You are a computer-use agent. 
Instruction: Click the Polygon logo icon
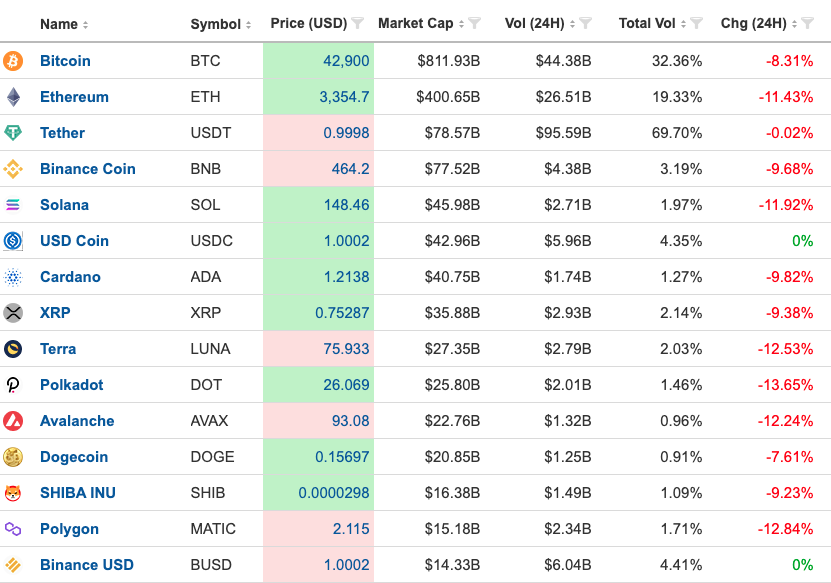point(13,528)
